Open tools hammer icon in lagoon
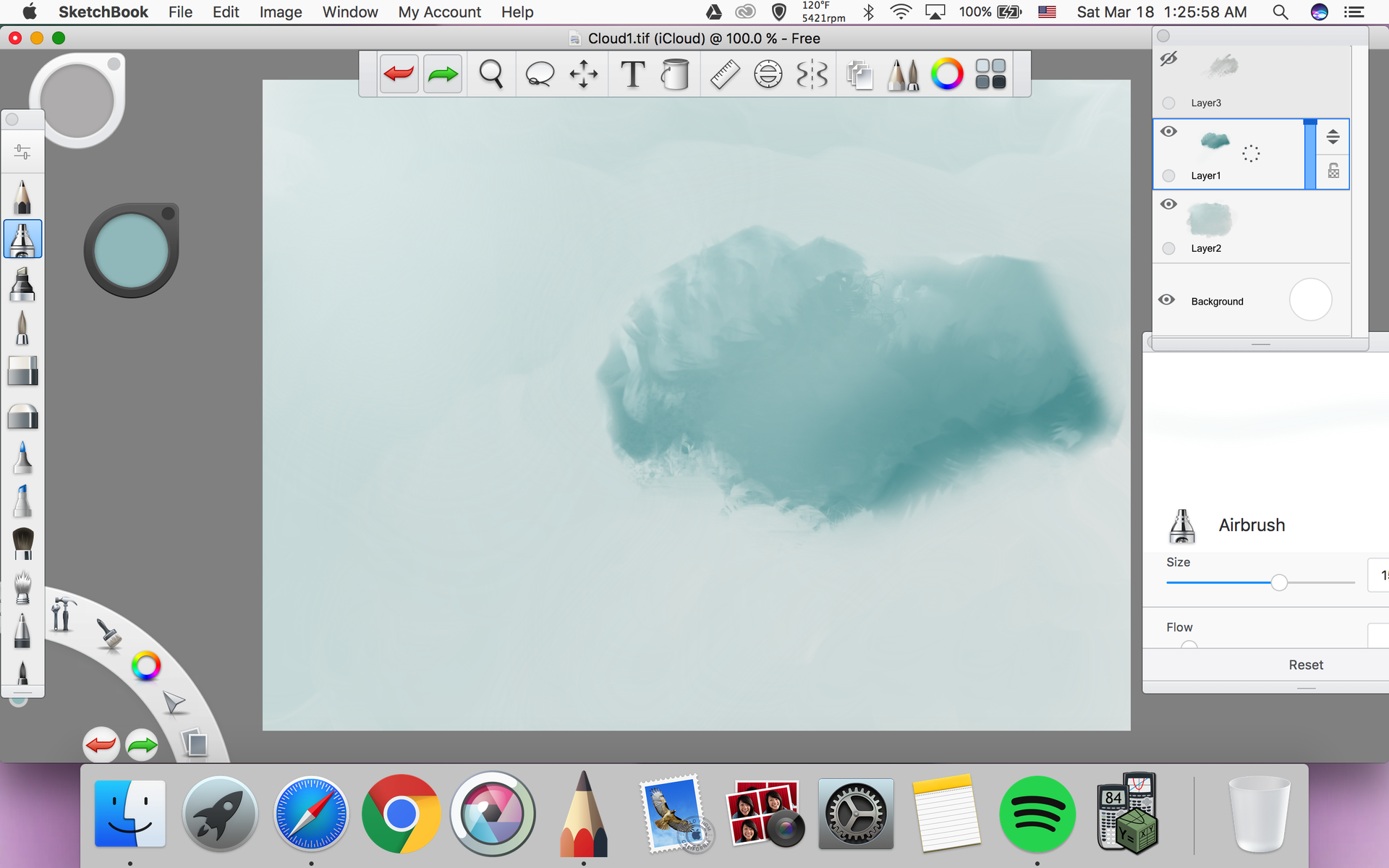Image resolution: width=1389 pixels, height=868 pixels. pyautogui.click(x=63, y=613)
